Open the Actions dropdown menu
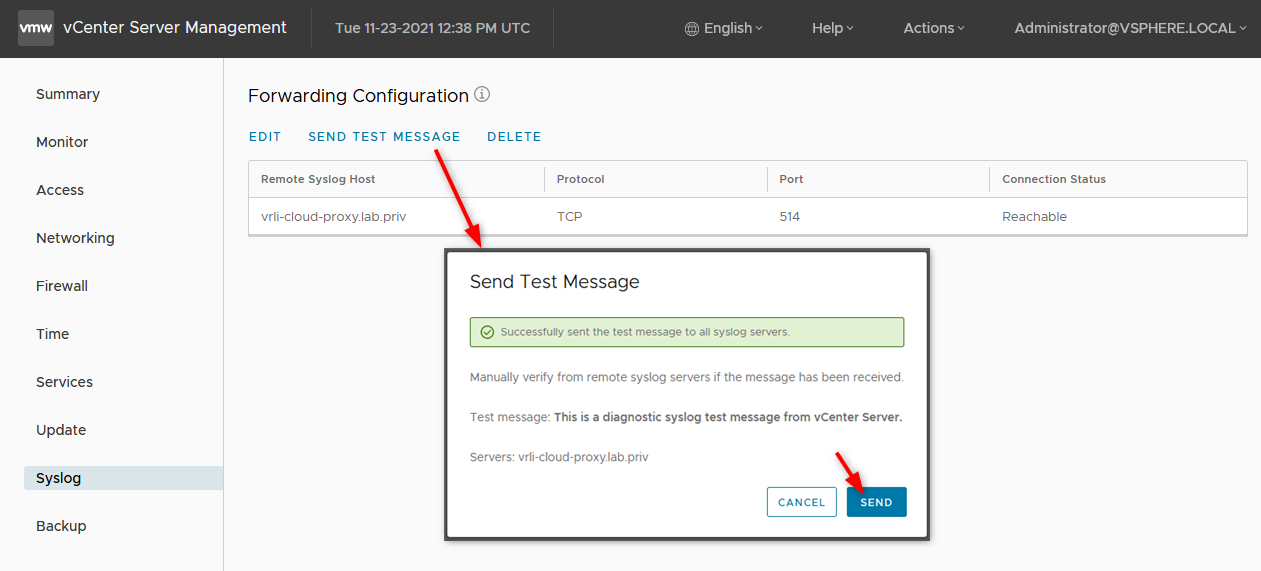The image size is (1261, 571). click(x=934, y=28)
